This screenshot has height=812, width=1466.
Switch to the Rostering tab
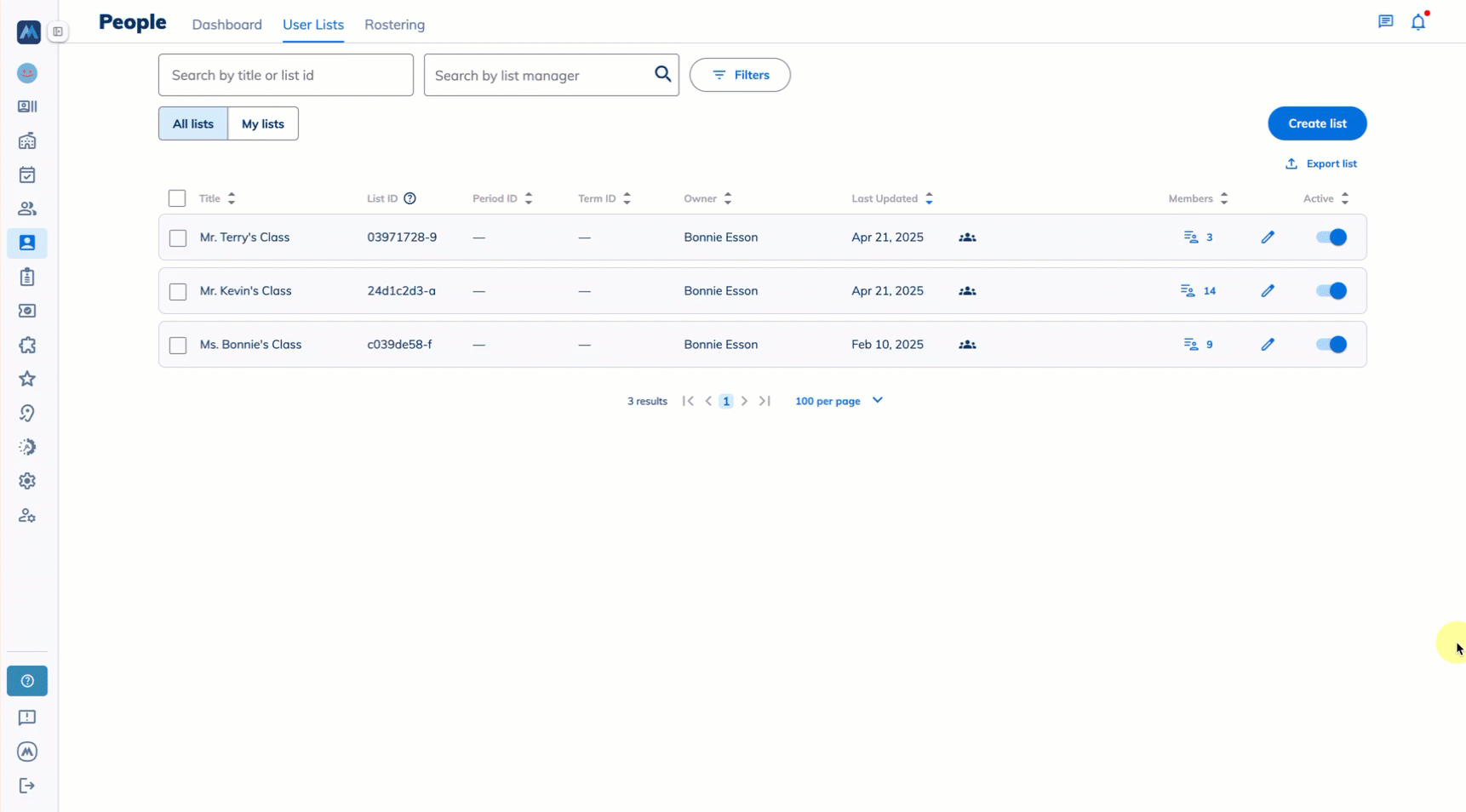tap(394, 25)
